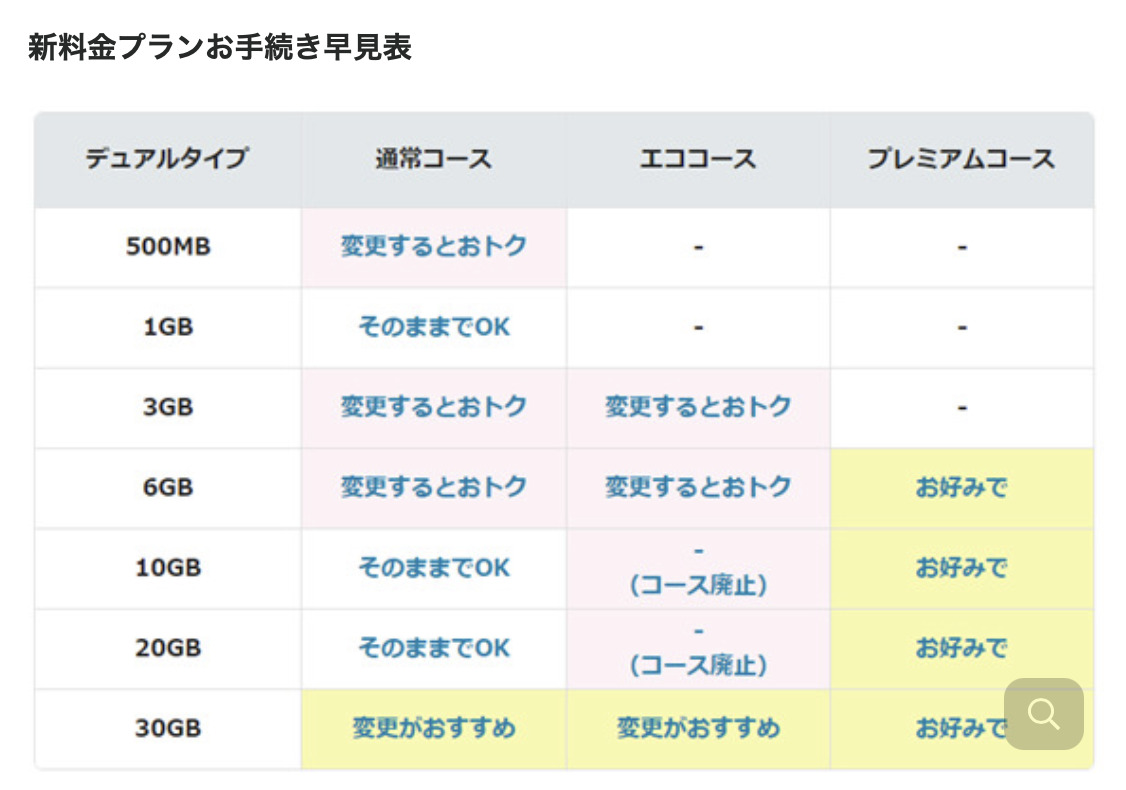
Task: Open 3GB エココース 変更するとおトク link
Action: point(697,407)
